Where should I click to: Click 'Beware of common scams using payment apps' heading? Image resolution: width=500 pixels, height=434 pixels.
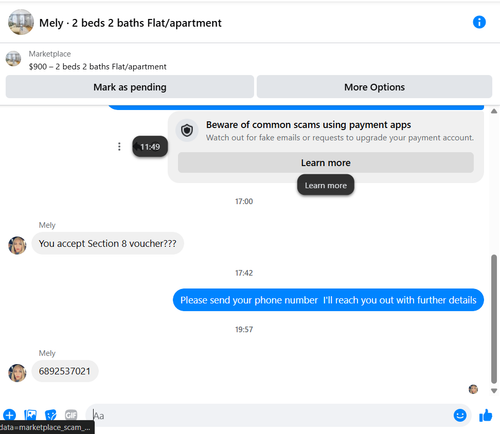pyautogui.click(x=308, y=125)
